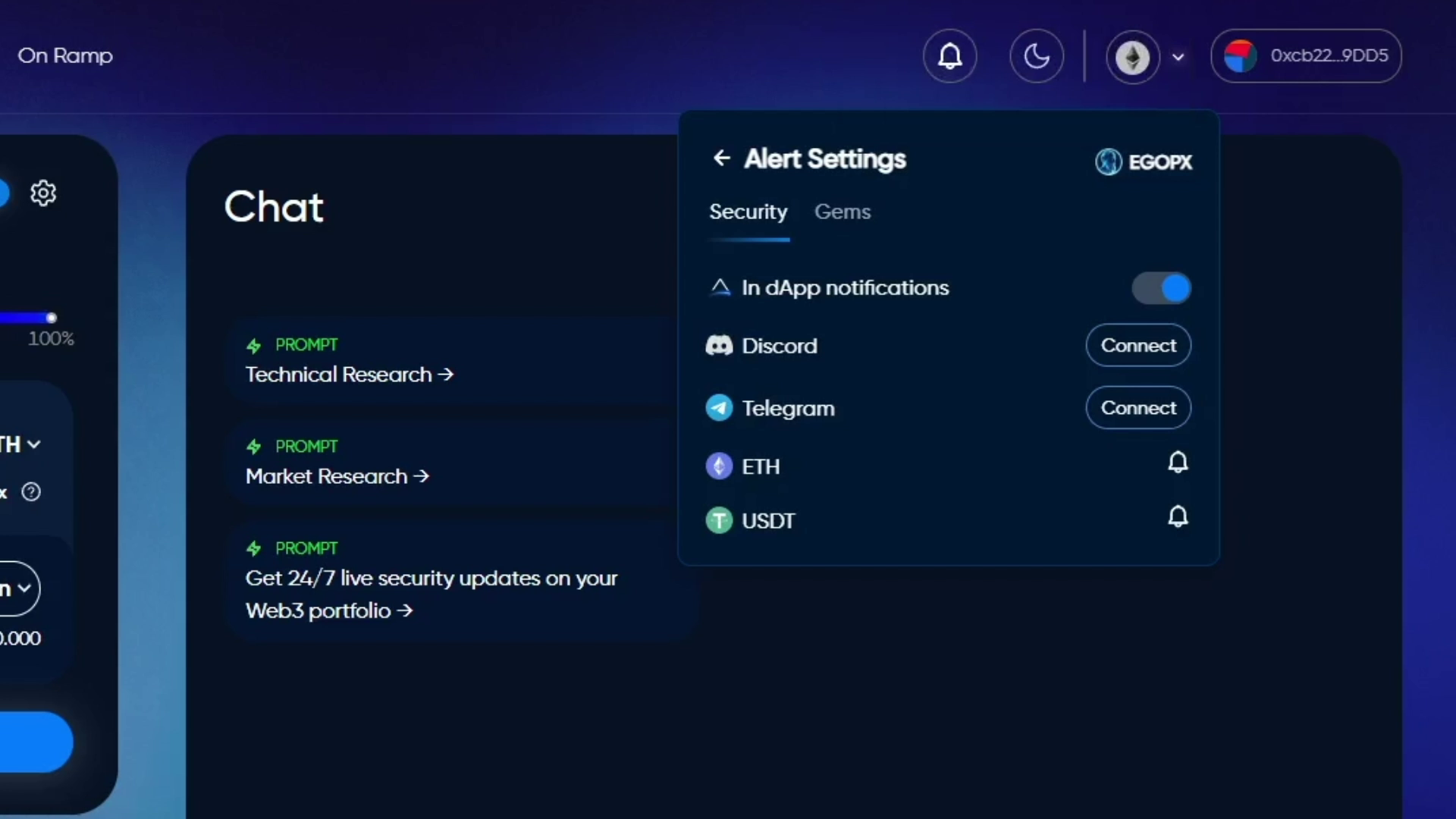The width and height of the screenshot is (1456, 819).
Task: Expand the network selector chevron
Action: coord(1178,57)
